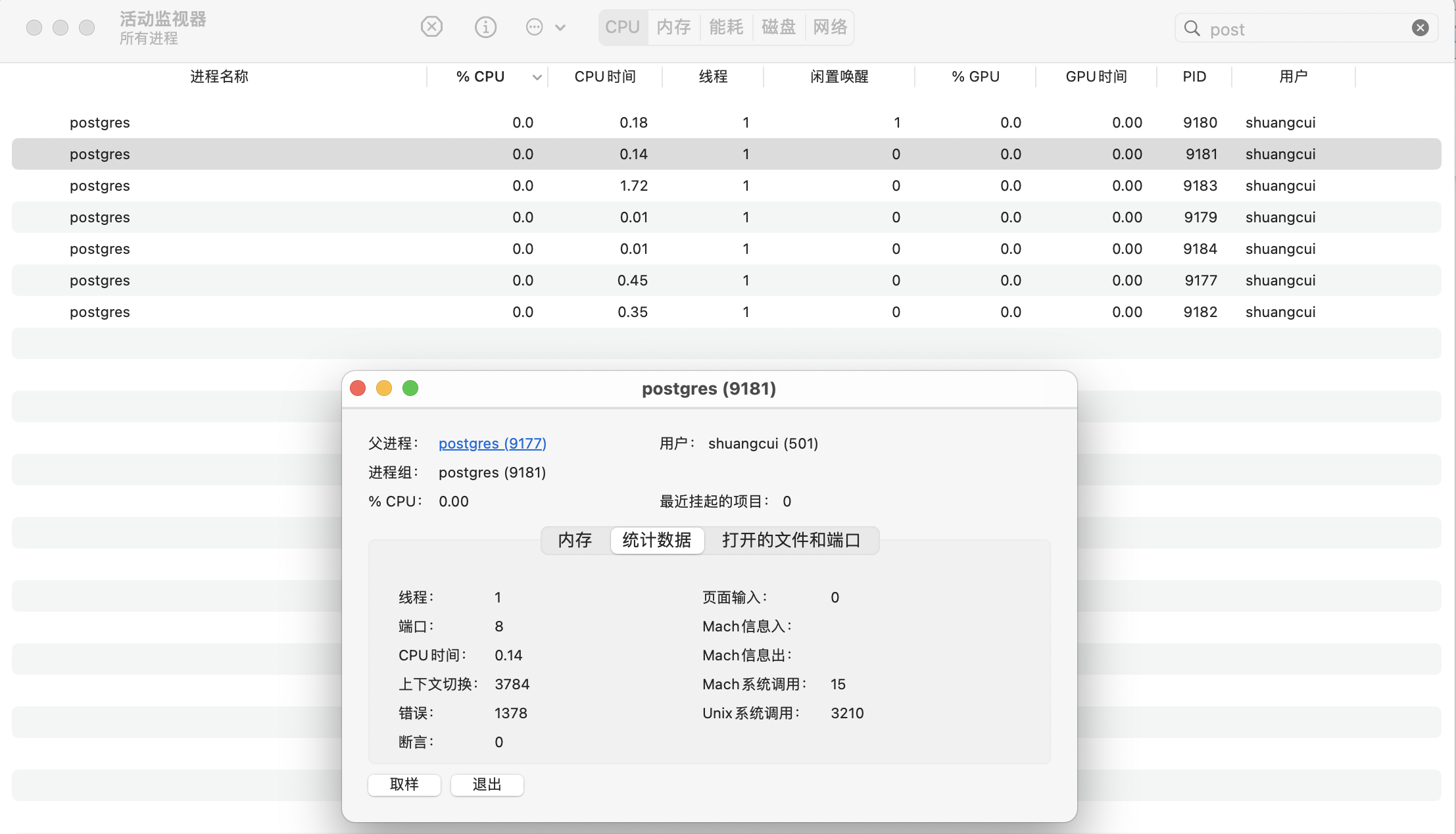Click the 退出 button
Viewport: 1456px width, 834px height.
pyautogui.click(x=487, y=784)
